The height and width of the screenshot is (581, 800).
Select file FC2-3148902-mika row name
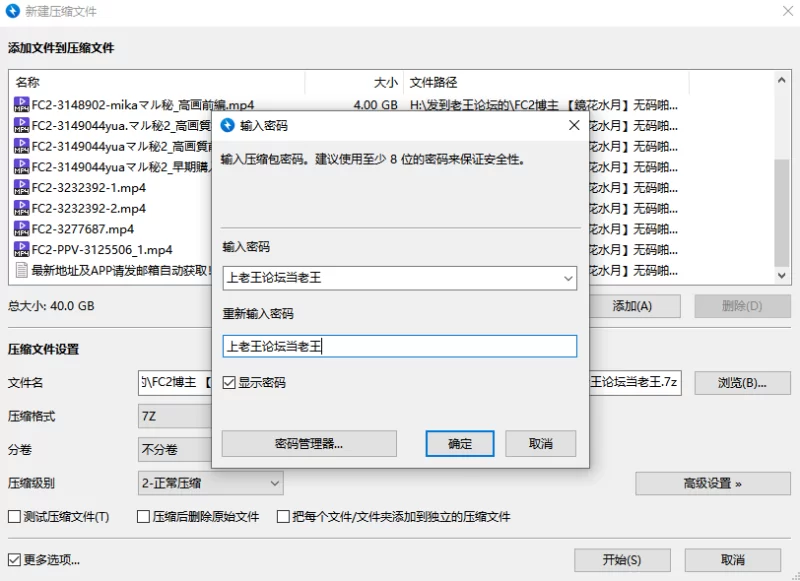(x=143, y=105)
